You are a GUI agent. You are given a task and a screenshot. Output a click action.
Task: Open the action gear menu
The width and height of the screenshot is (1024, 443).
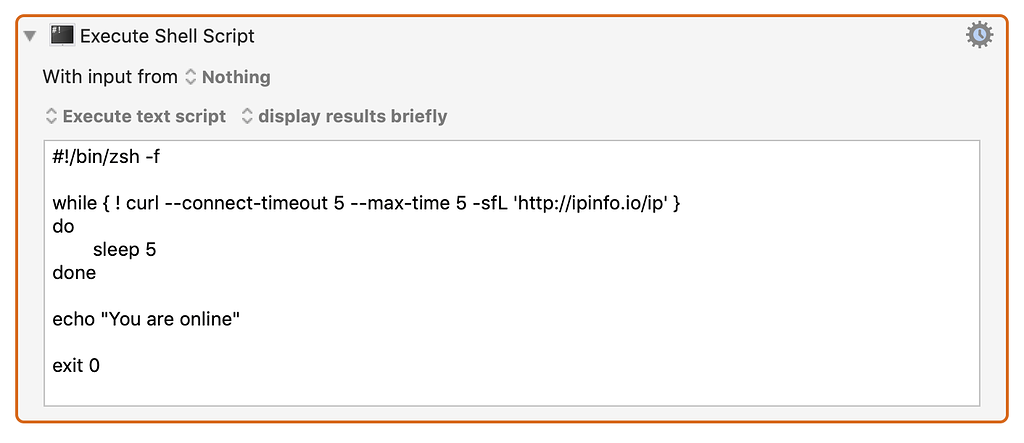[979, 35]
